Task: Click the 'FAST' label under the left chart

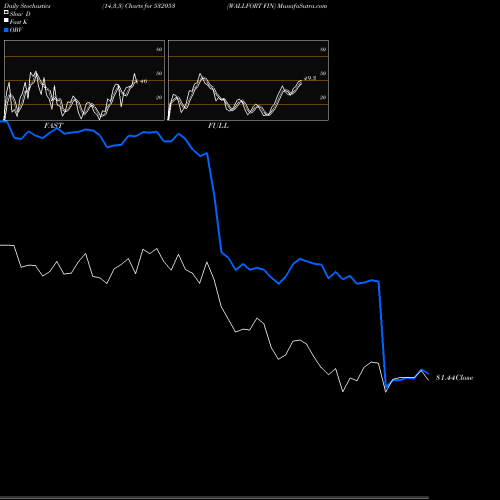Action: [x=53, y=126]
